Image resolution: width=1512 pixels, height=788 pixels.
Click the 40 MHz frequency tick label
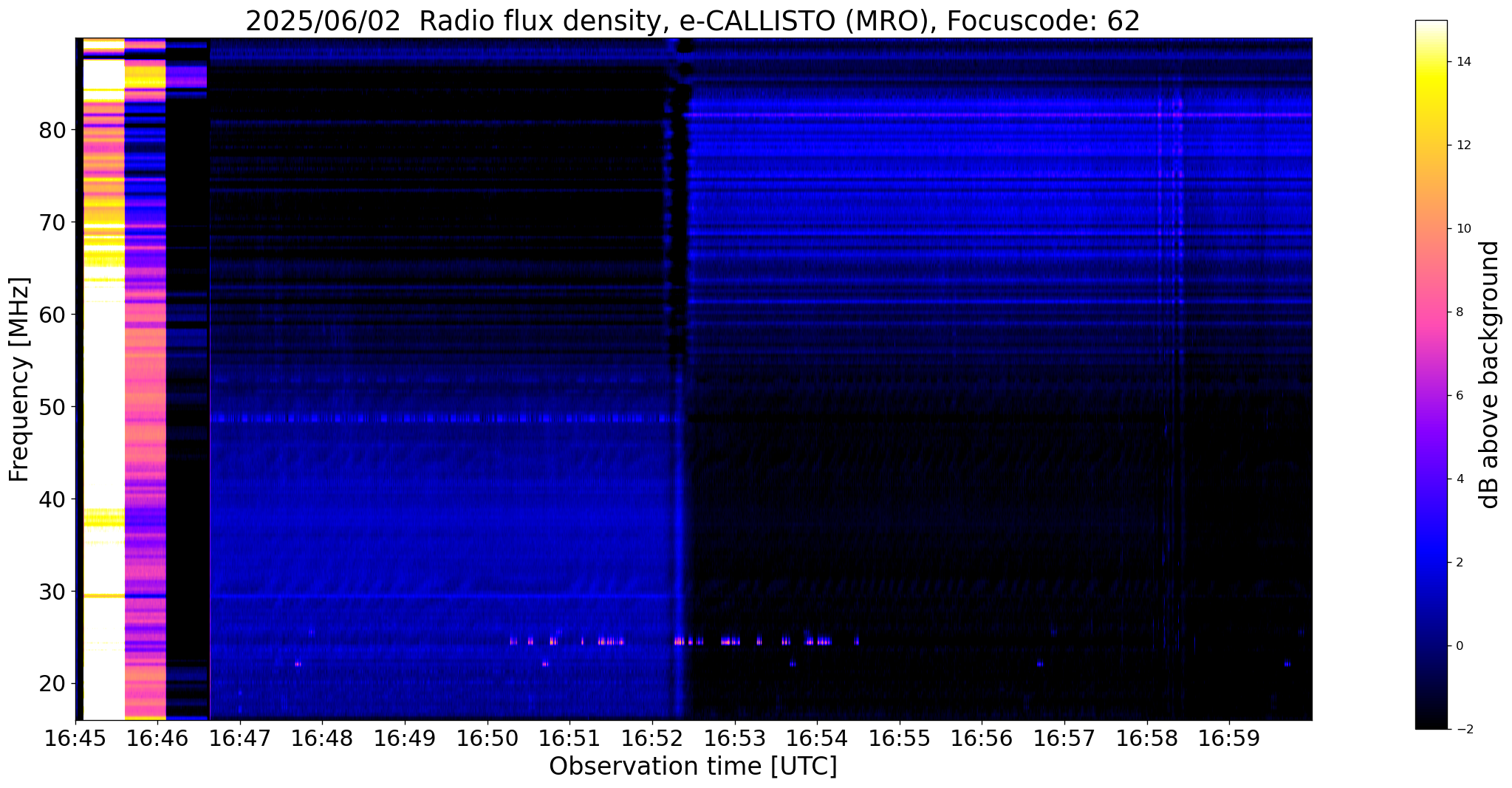[52, 499]
